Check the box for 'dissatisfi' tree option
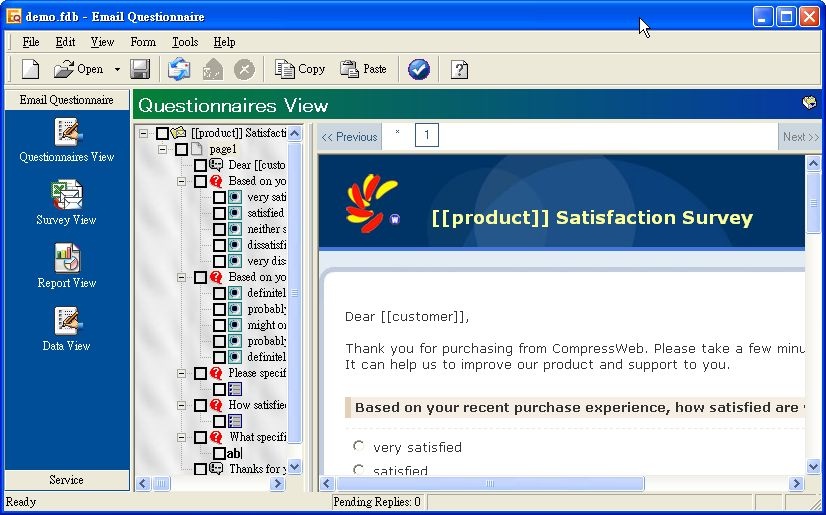This screenshot has width=826, height=515. 219,245
